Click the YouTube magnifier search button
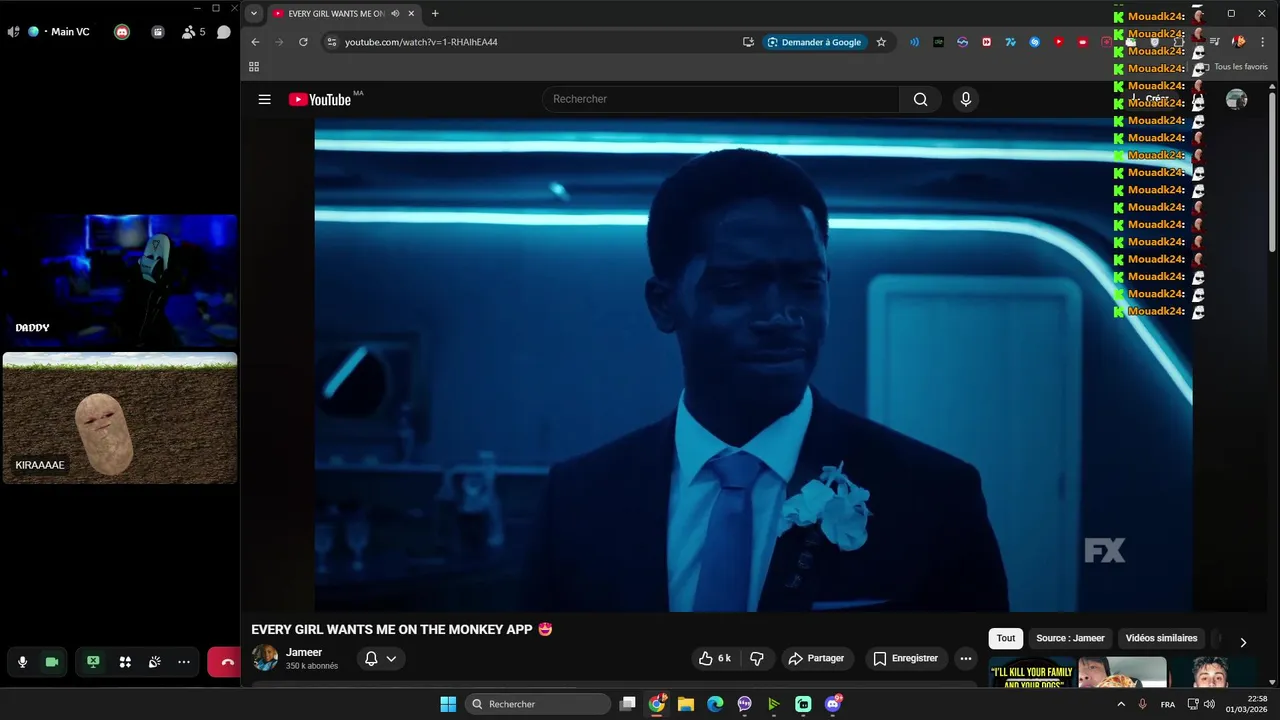 920,99
